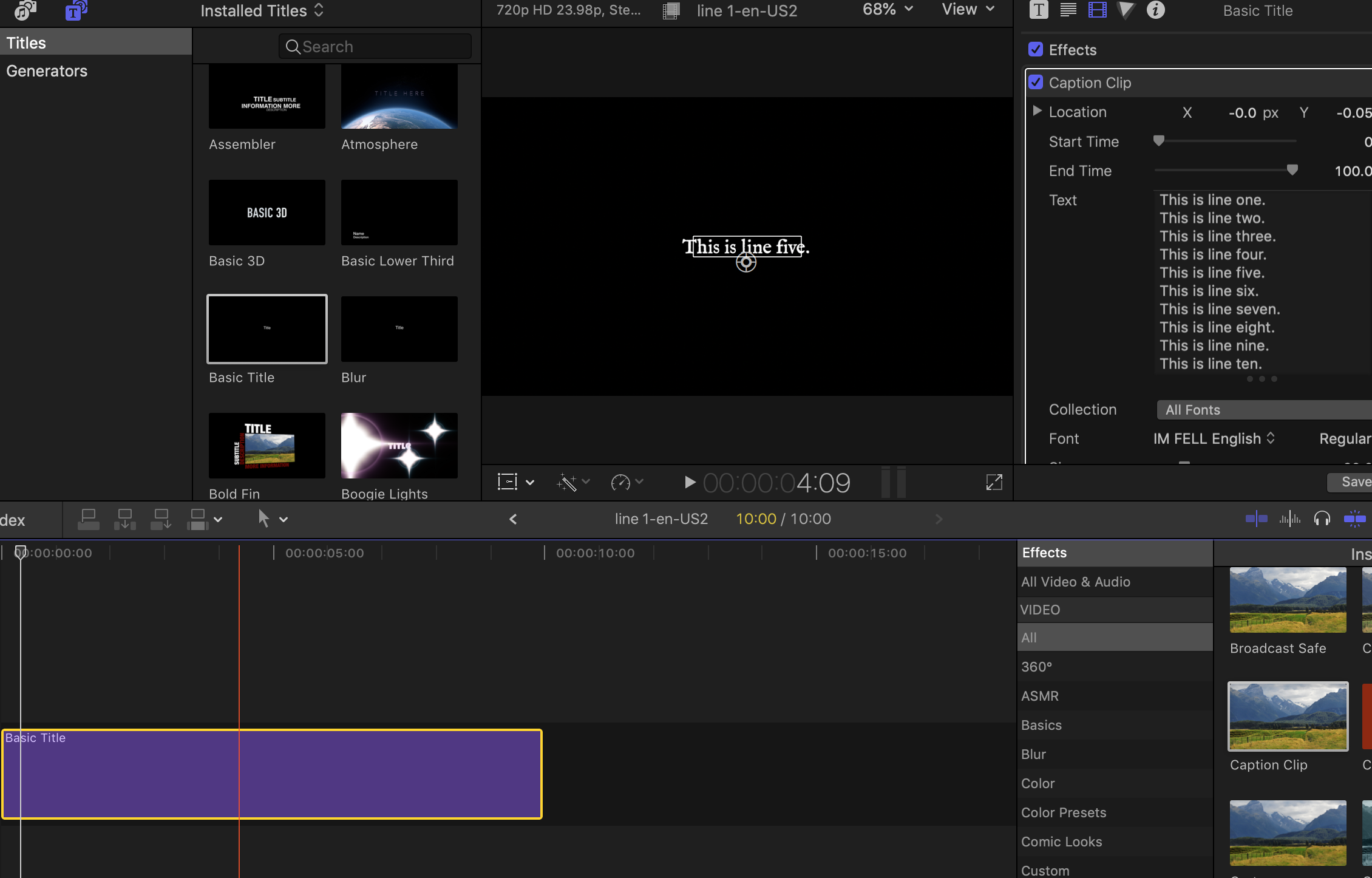
Task: Toggle solo with the headphones icon
Action: (x=1322, y=519)
